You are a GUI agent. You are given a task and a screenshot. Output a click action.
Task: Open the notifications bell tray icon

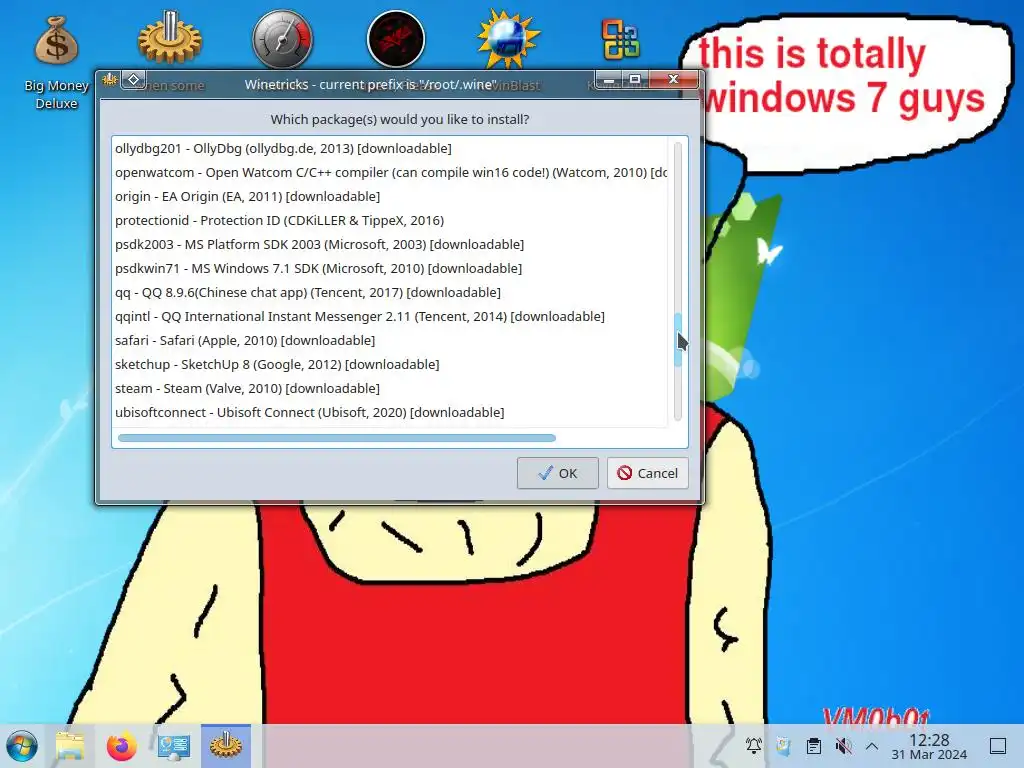tap(754, 745)
